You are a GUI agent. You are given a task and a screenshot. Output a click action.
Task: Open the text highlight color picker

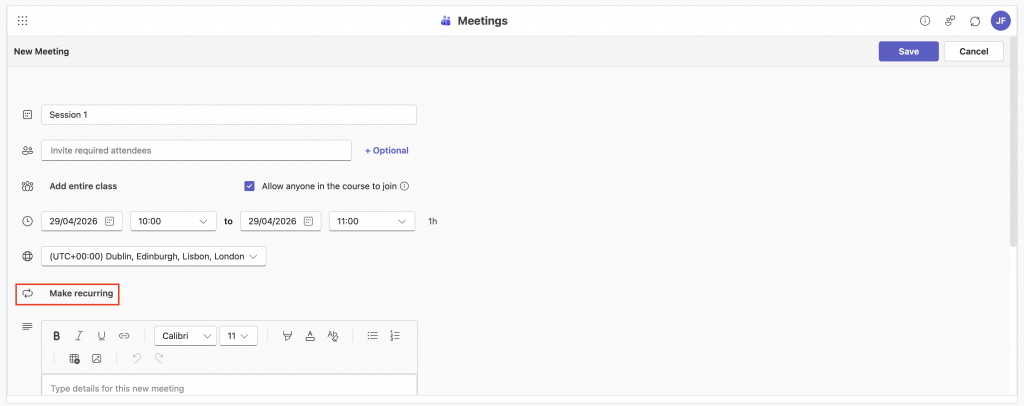coord(287,336)
